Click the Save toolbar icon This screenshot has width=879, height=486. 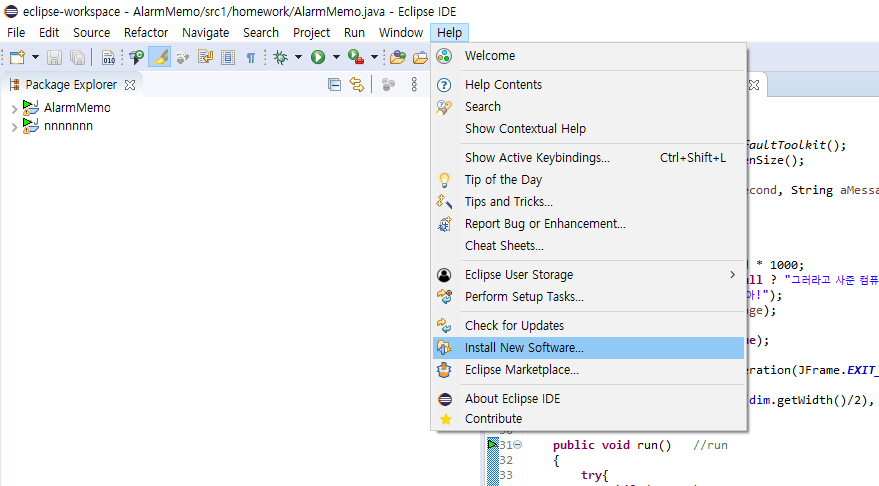tap(54, 57)
